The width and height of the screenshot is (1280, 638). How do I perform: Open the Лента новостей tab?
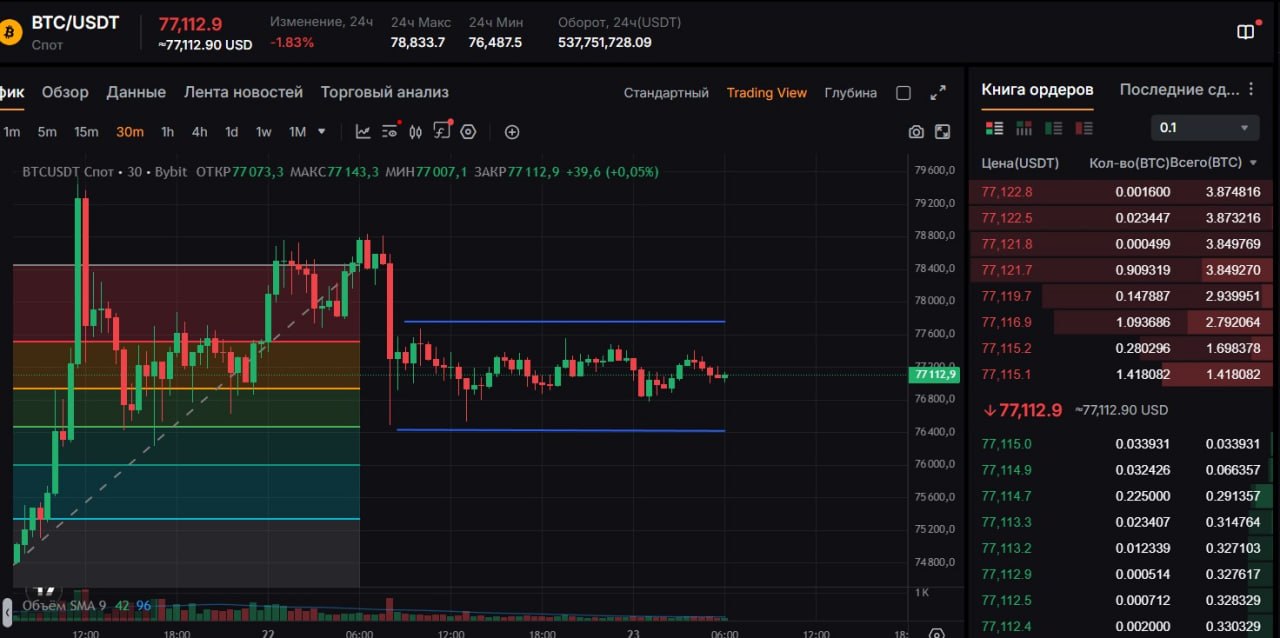(243, 92)
